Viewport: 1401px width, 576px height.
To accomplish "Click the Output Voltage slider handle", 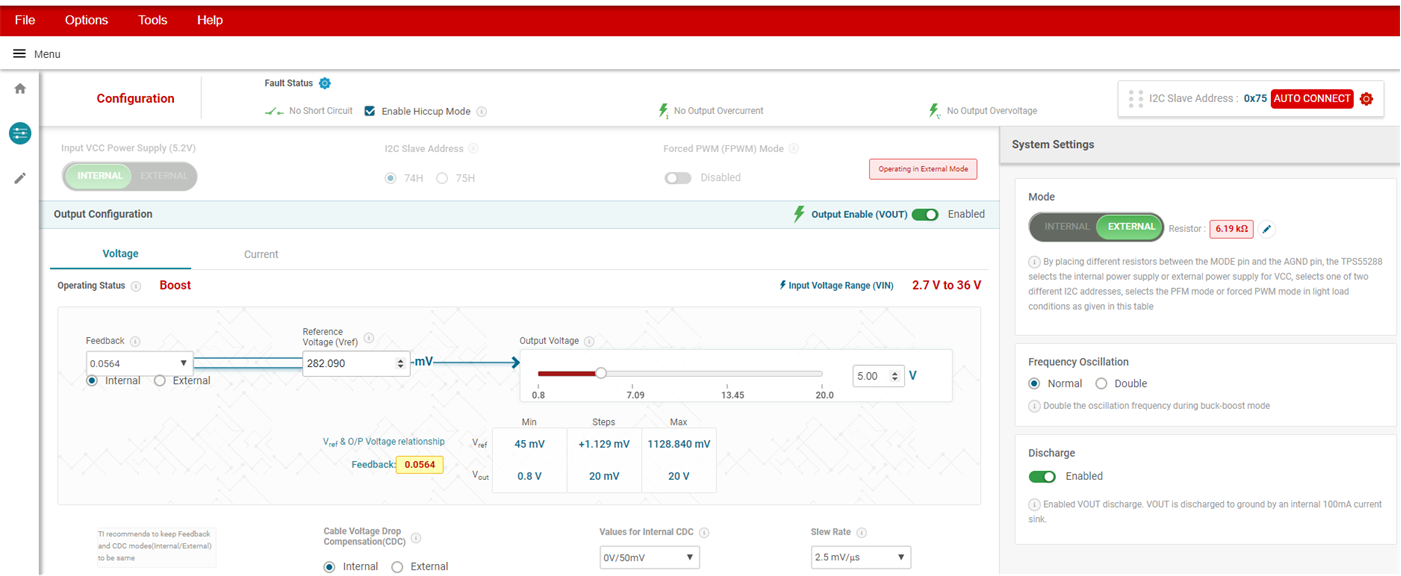I will [601, 373].
